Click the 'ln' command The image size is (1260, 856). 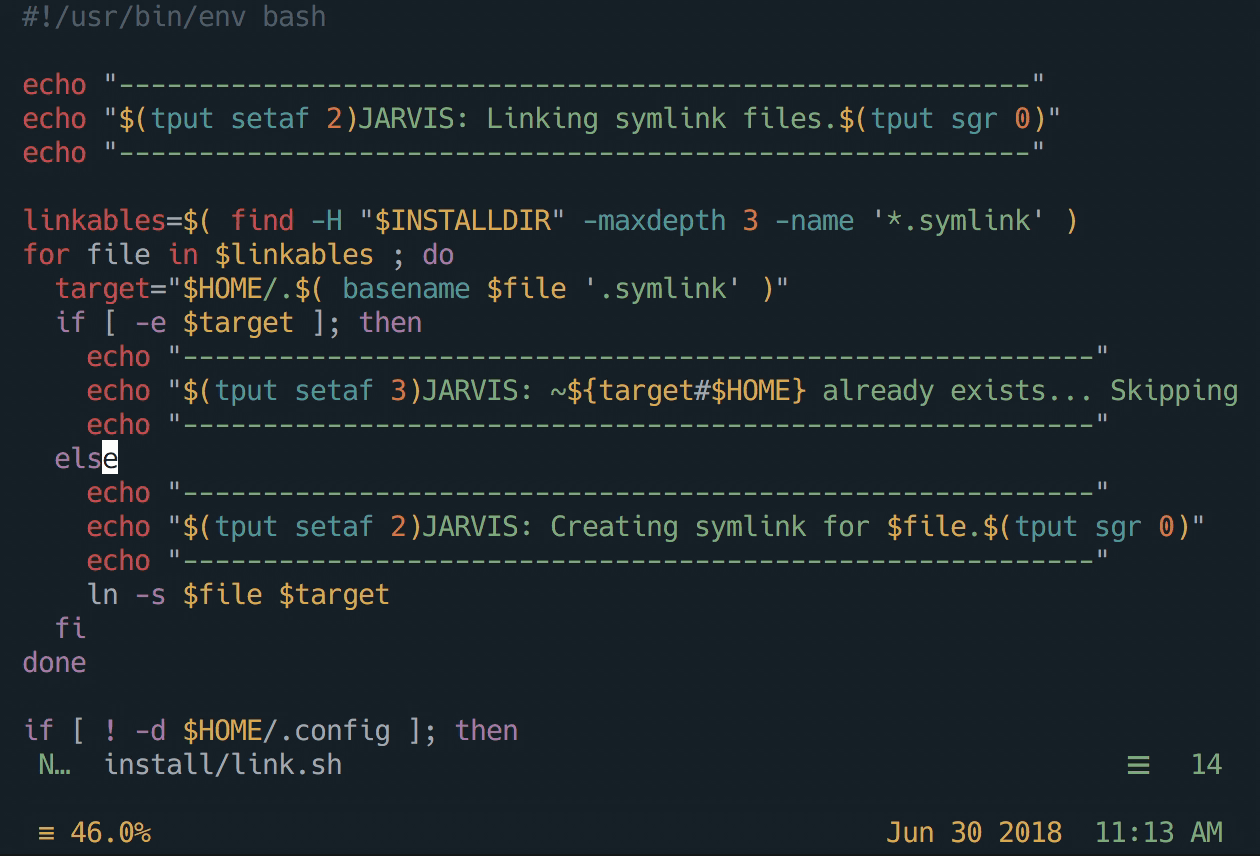103,594
